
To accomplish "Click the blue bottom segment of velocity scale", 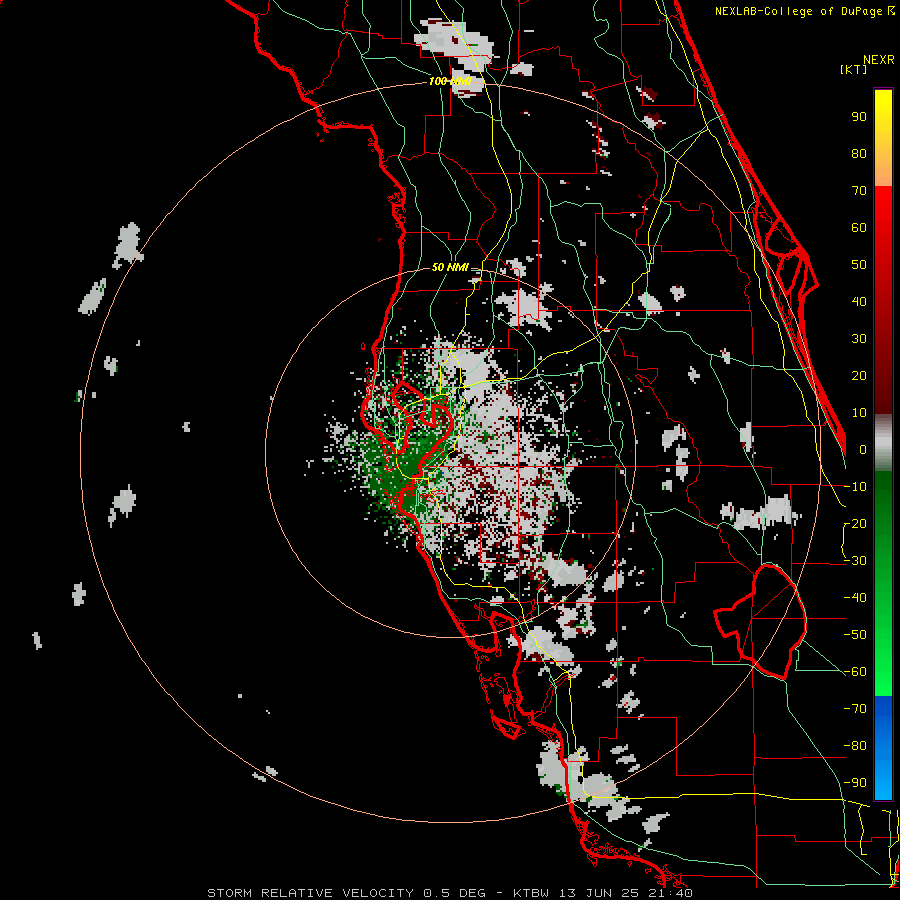I will (883, 747).
